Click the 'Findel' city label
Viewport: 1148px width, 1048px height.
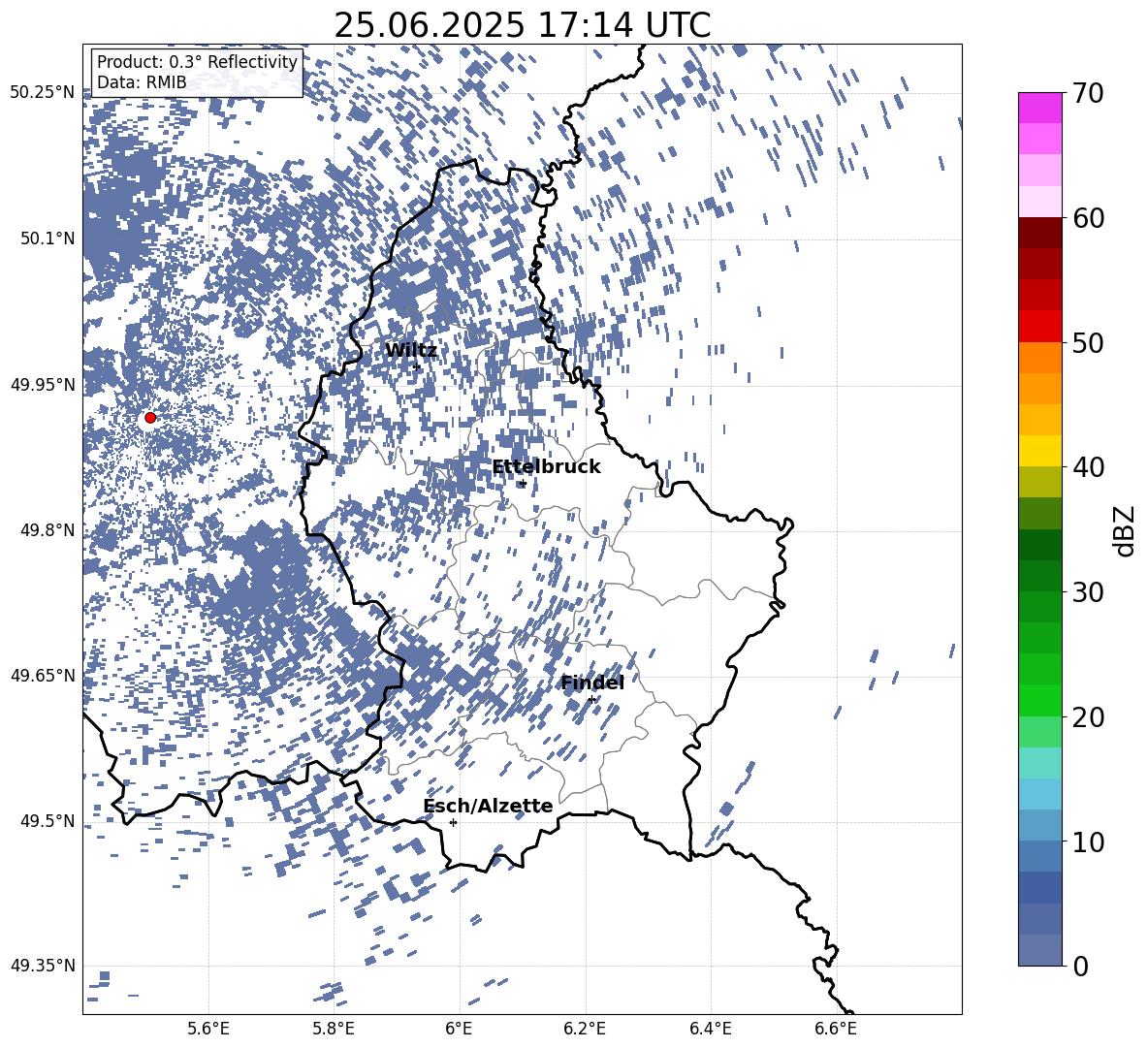point(591,683)
